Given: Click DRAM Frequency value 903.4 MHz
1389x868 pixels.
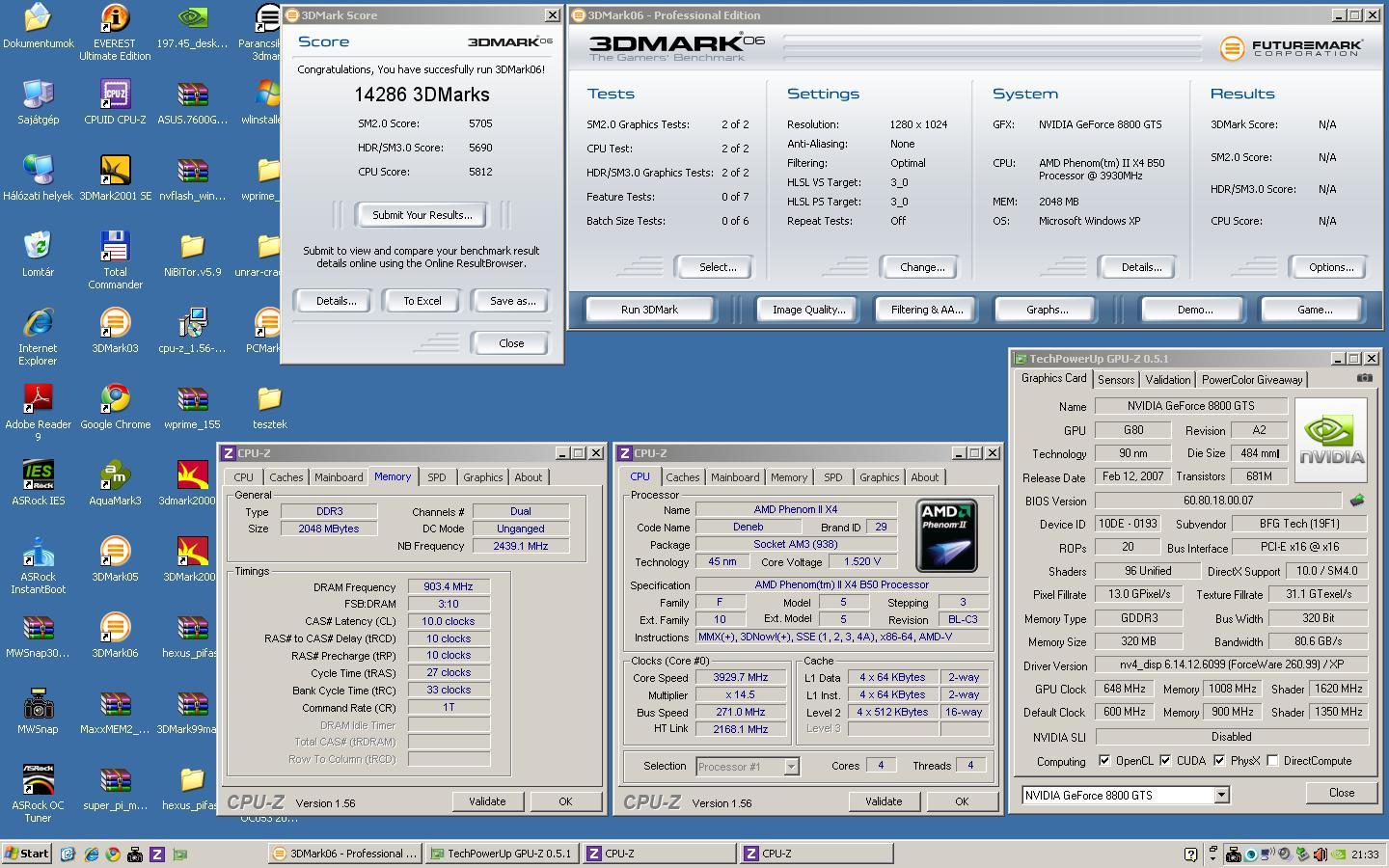Looking at the screenshot, I should click(x=449, y=586).
